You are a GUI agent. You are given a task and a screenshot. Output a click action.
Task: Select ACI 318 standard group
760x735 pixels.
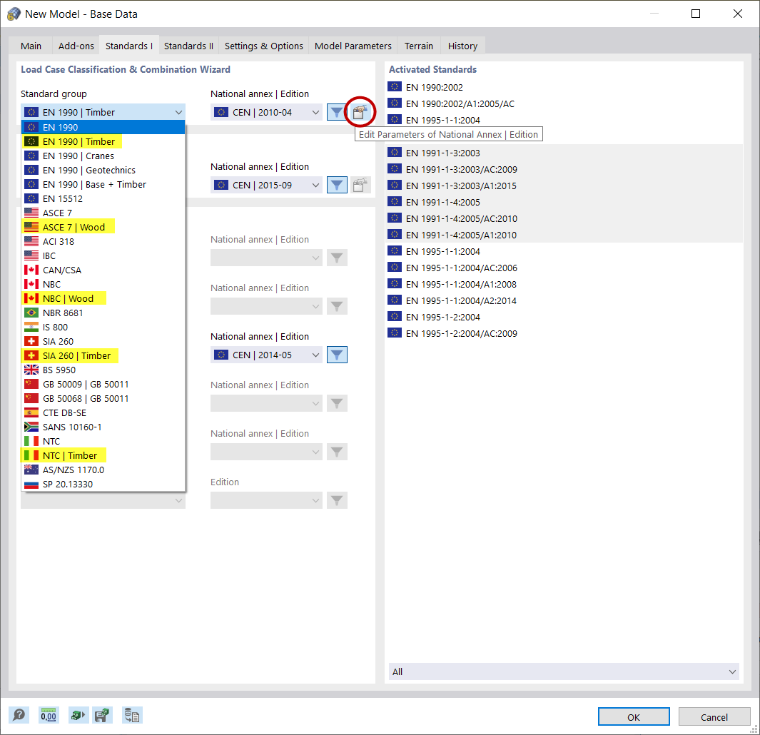103,241
